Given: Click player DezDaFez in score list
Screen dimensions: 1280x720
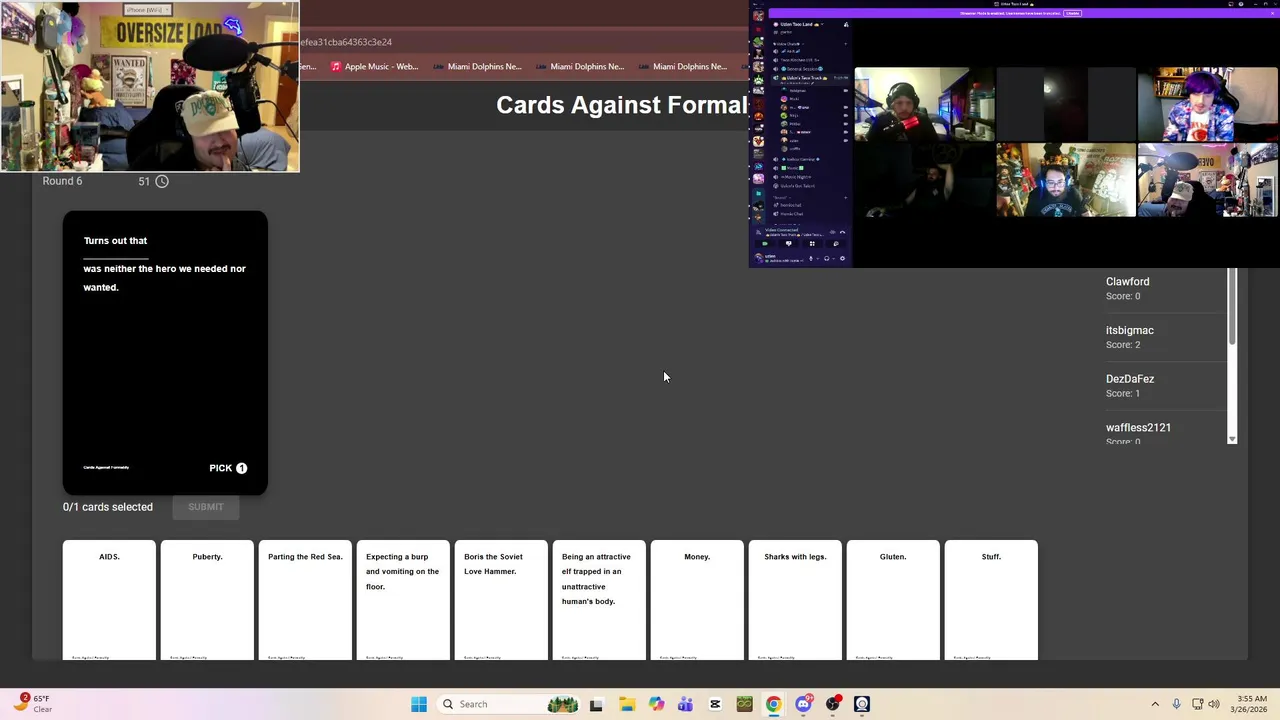Looking at the screenshot, I should click(x=1130, y=379).
